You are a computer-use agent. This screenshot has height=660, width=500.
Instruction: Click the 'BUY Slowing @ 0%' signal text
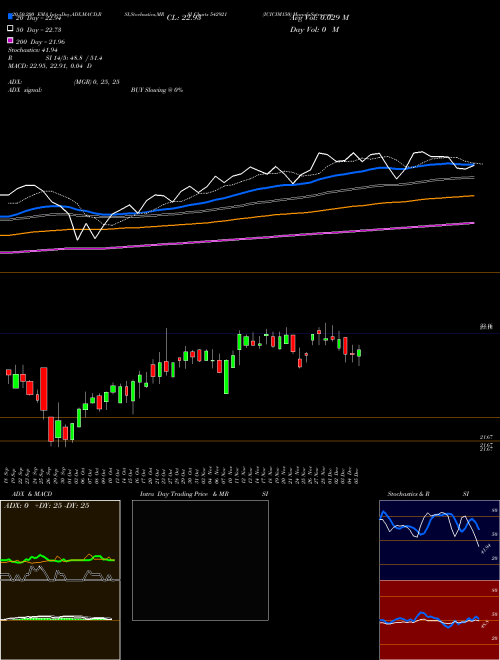pyautogui.click(x=157, y=90)
